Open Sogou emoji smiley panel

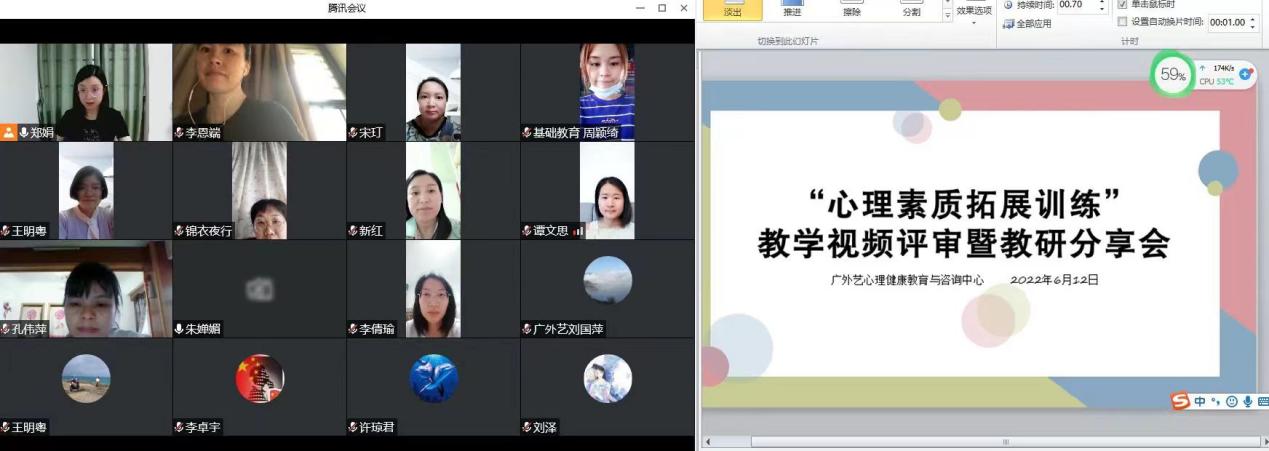point(1232,402)
